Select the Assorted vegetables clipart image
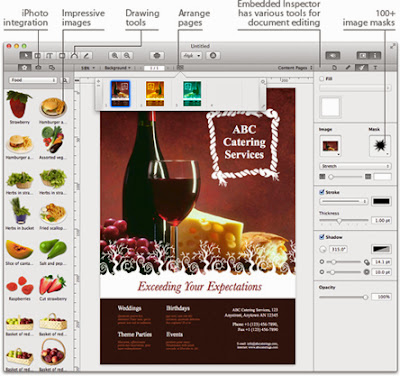This screenshot has width=400, height=376. point(52,140)
